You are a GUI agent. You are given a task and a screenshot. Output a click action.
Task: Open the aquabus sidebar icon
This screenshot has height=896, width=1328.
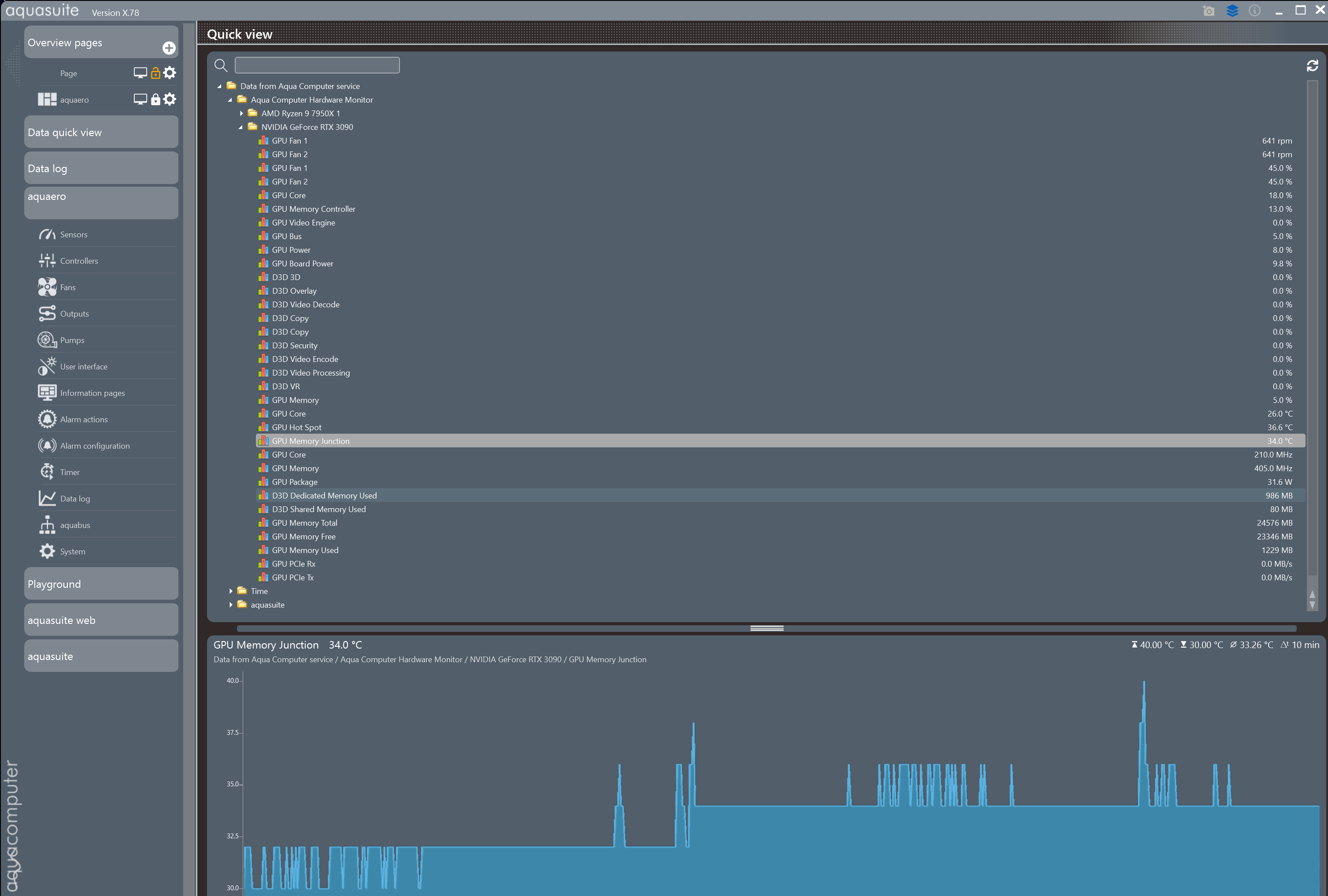point(47,525)
